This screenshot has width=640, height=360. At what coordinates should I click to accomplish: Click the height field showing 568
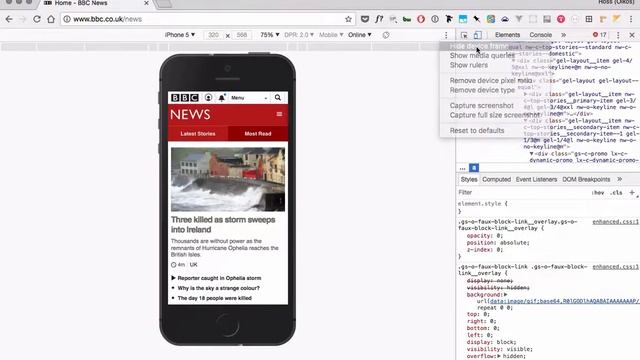242,35
